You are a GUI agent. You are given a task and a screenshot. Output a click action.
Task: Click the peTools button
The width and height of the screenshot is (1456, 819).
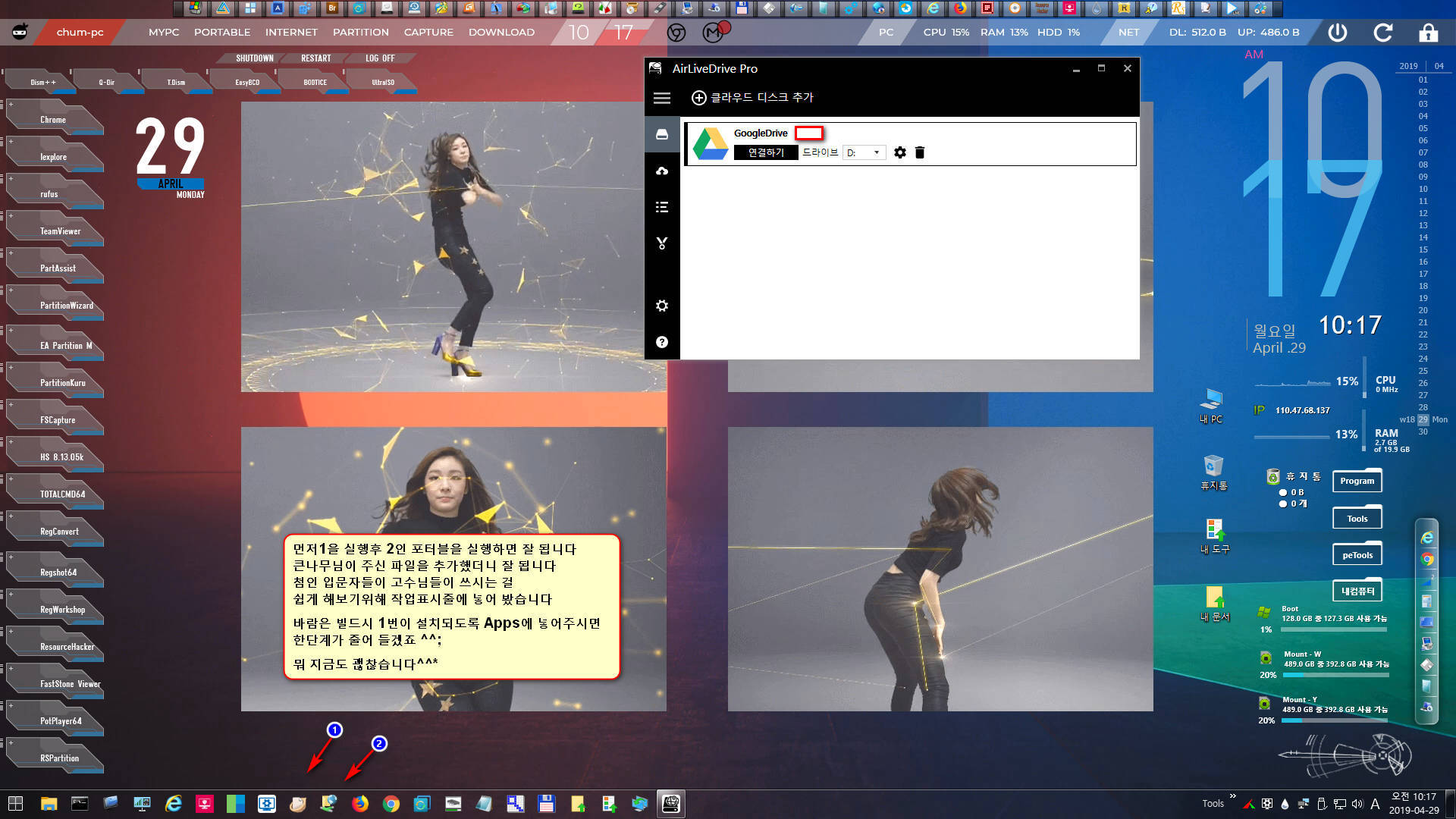1357,555
